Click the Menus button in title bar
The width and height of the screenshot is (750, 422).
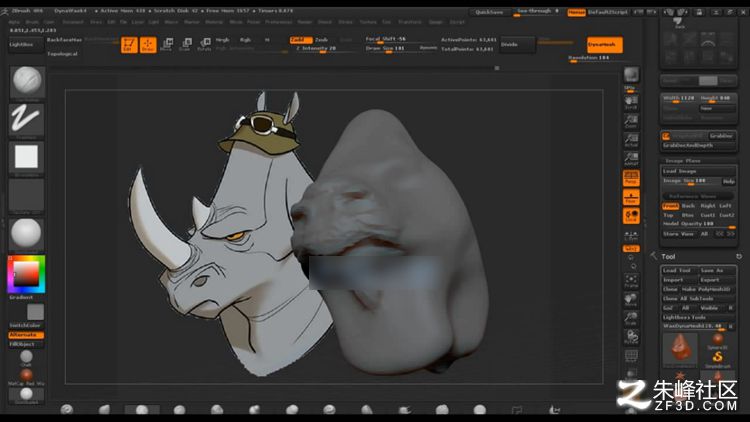(576, 12)
